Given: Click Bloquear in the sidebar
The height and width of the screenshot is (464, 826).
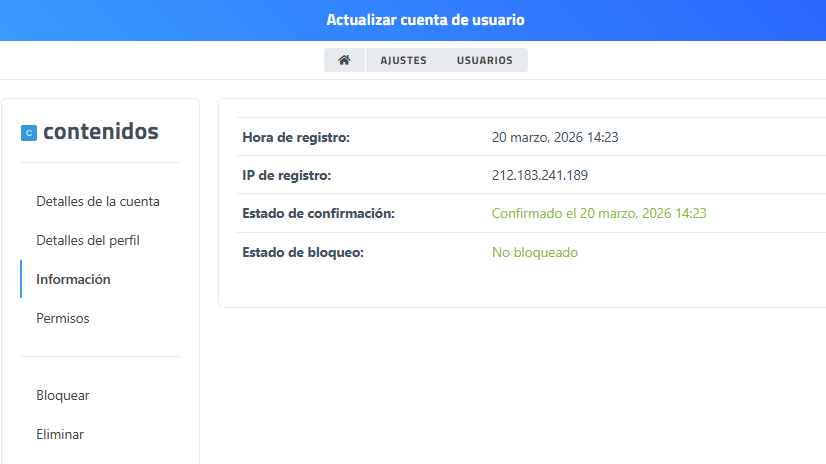Looking at the screenshot, I should (63, 395).
